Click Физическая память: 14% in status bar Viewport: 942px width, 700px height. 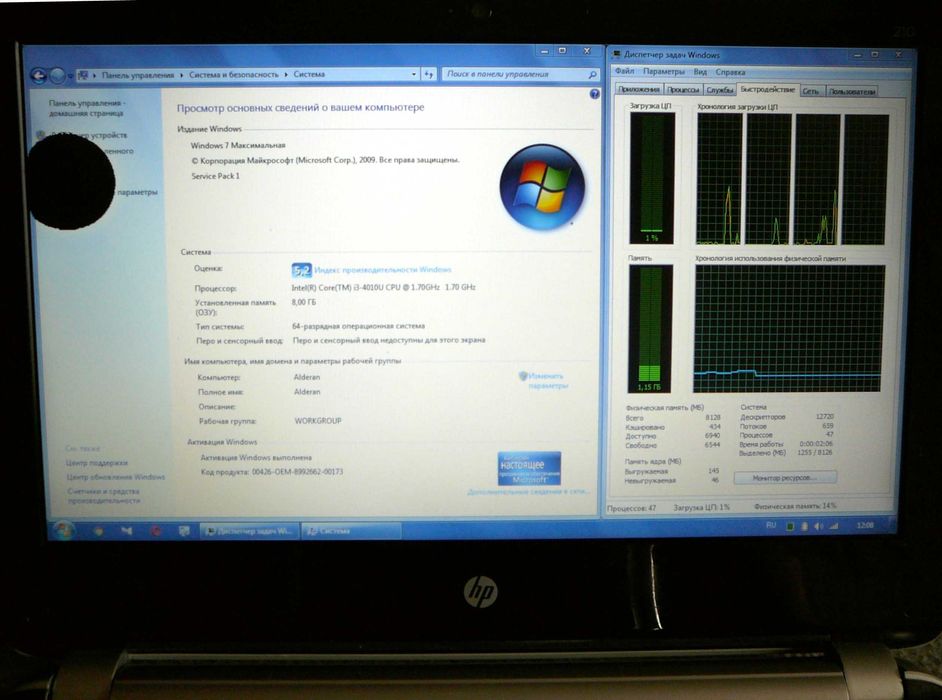click(x=795, y=506)
